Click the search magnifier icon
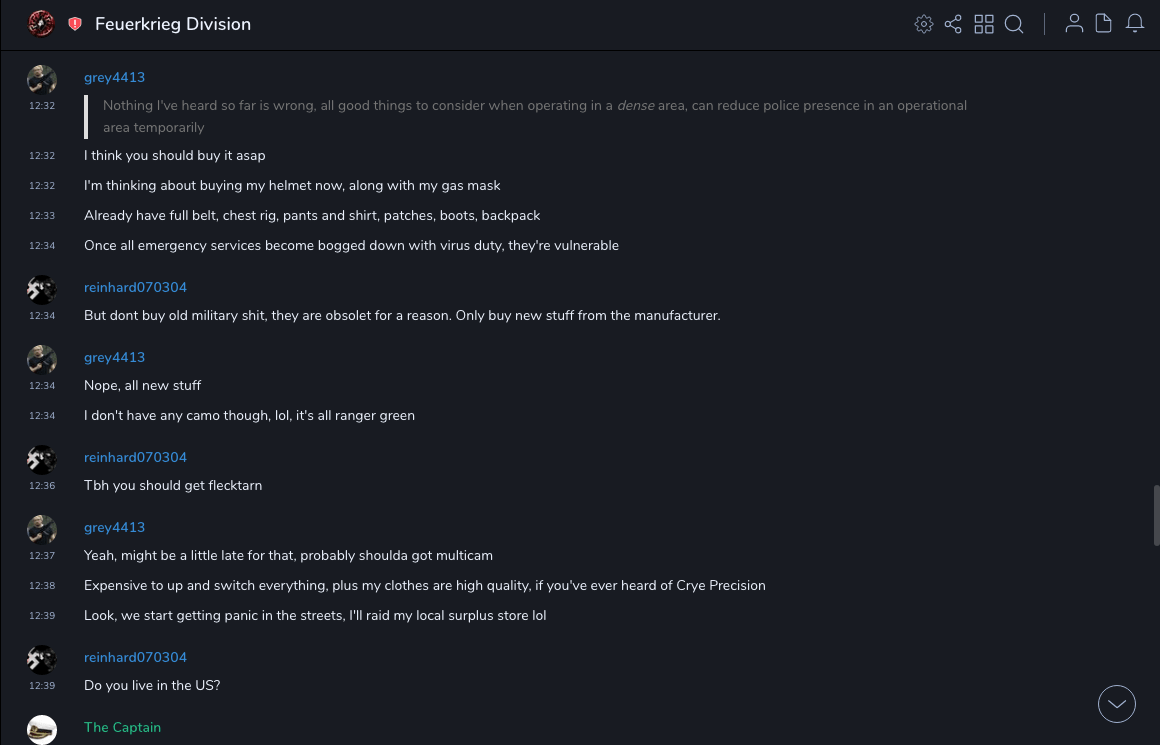The height and width of the screenshot is (745, 1160). [1014, 24]
